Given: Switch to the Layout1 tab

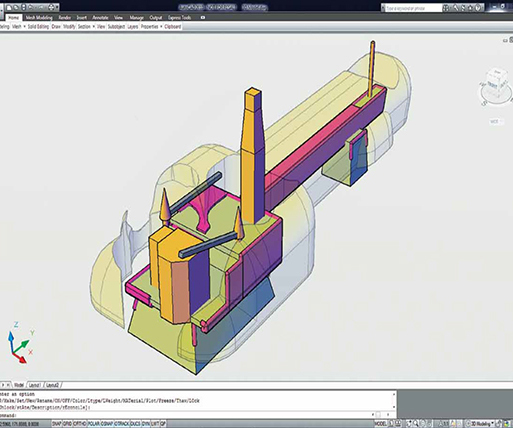Looking at the screenshot, I should pyautogui.click(x=34, y=385).
